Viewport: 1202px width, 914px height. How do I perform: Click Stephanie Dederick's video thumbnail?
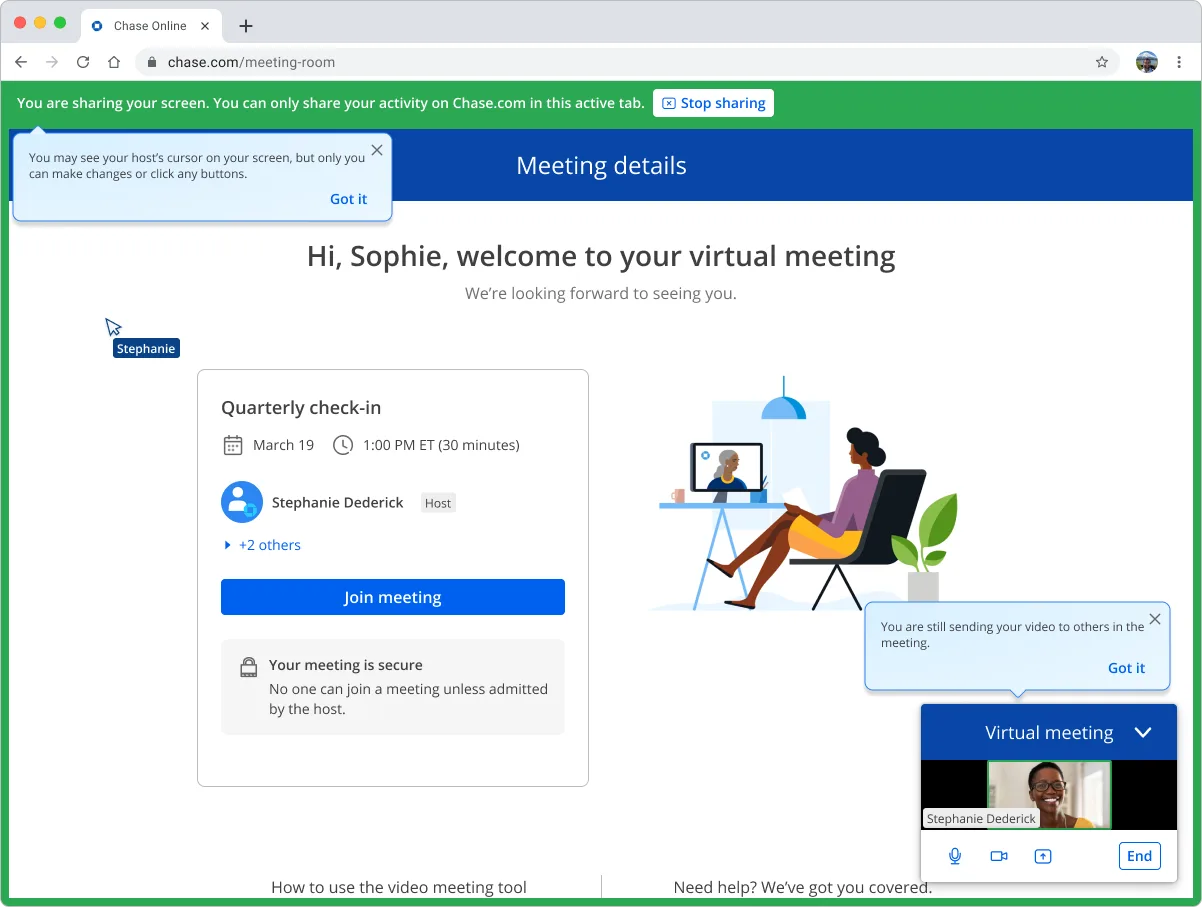pyautogui.click(x=1049, y=795)
